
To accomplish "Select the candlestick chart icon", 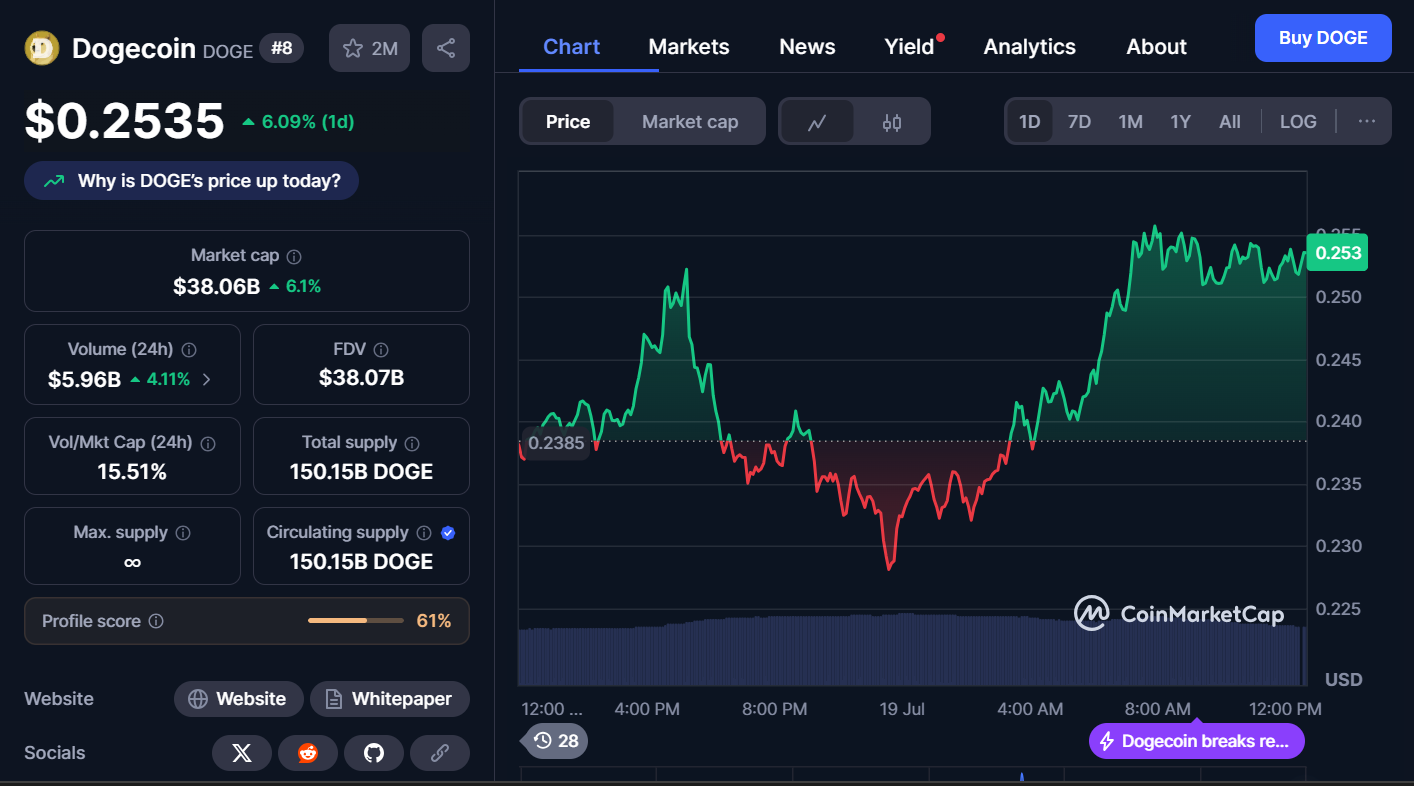I will [x=892, y=122].
